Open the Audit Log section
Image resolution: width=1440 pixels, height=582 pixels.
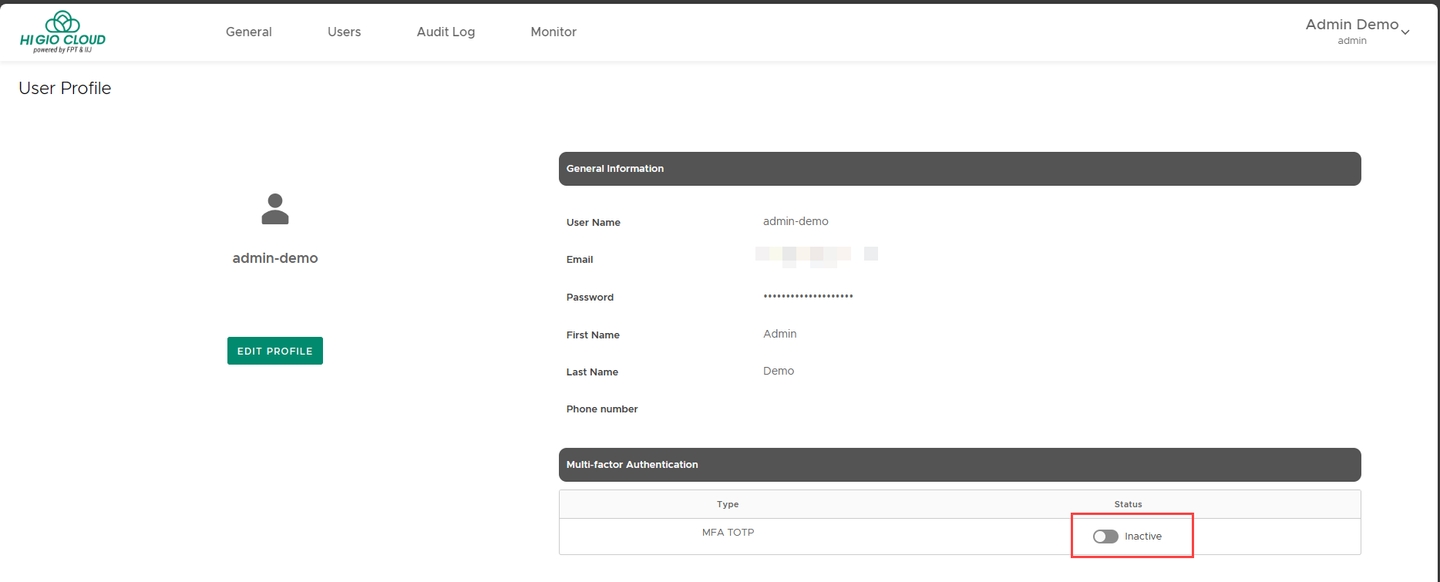446,32
